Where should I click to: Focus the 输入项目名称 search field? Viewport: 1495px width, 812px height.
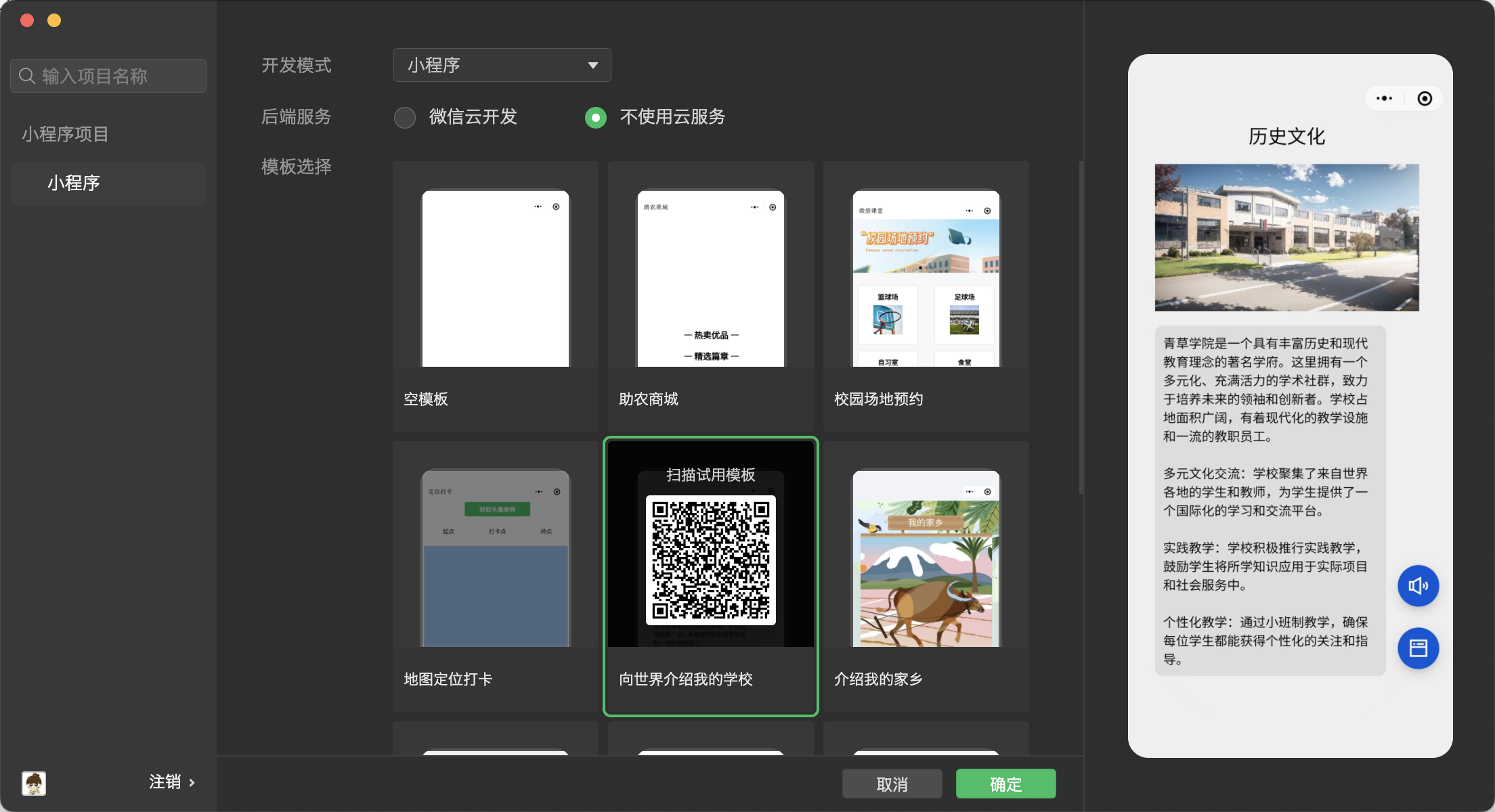point(108,76)
